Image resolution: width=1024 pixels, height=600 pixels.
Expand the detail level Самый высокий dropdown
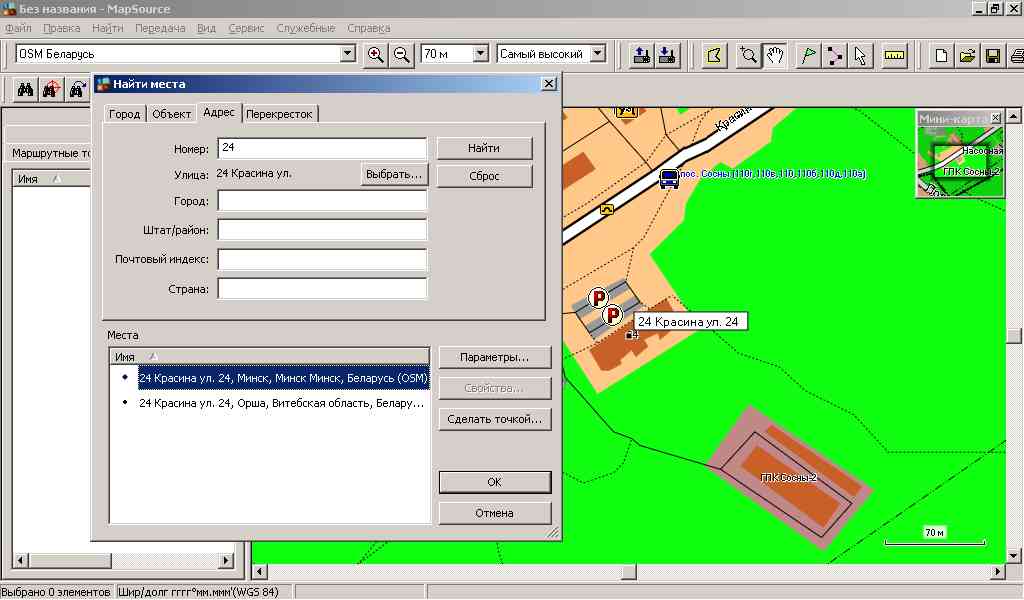click(x=598, y=54)
